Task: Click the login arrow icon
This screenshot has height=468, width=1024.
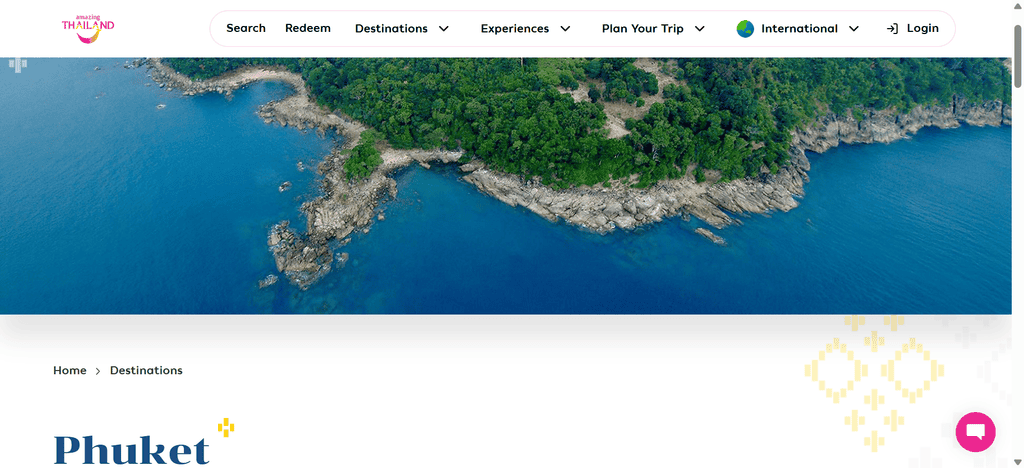Action: 892,29
